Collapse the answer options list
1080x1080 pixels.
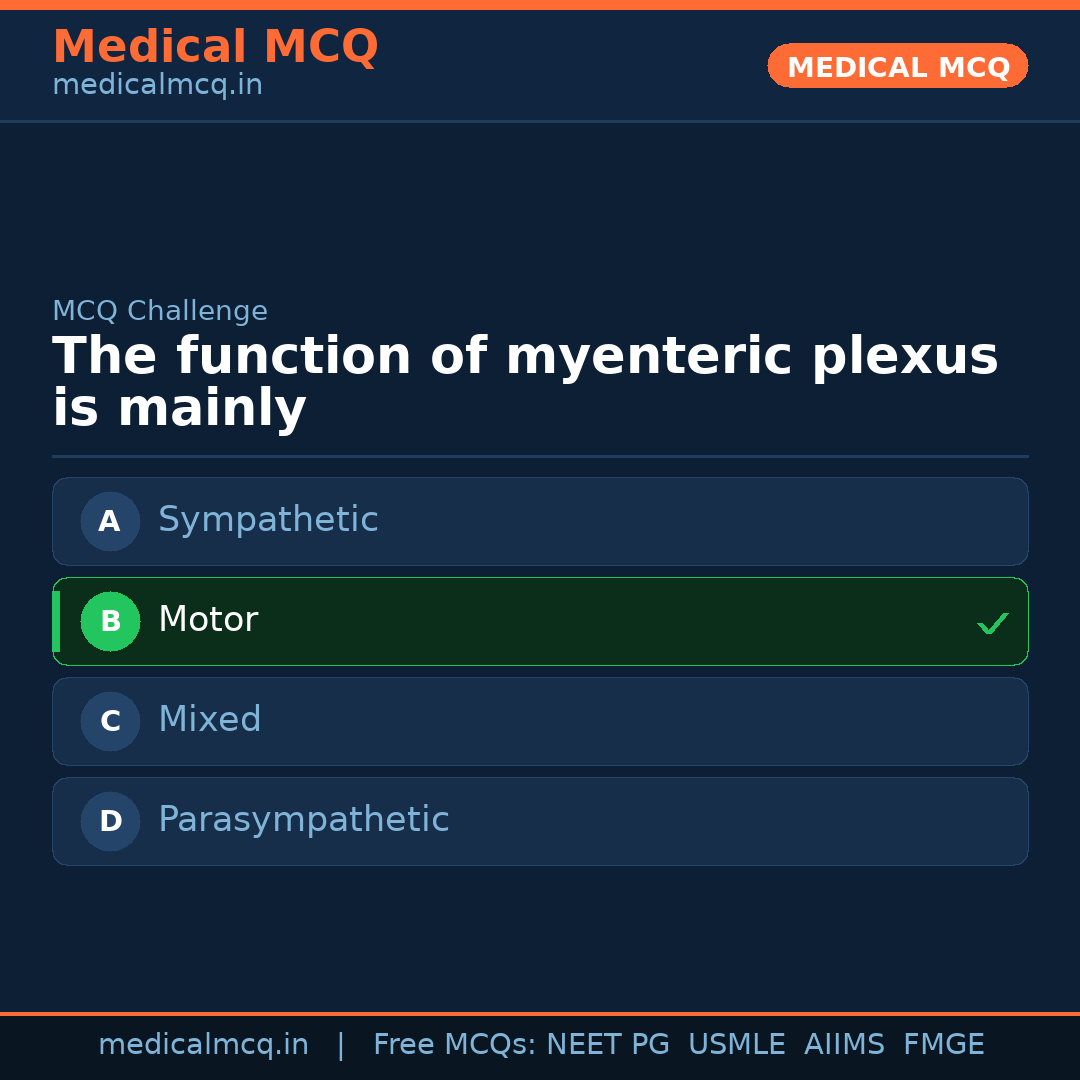pos(540,670)
